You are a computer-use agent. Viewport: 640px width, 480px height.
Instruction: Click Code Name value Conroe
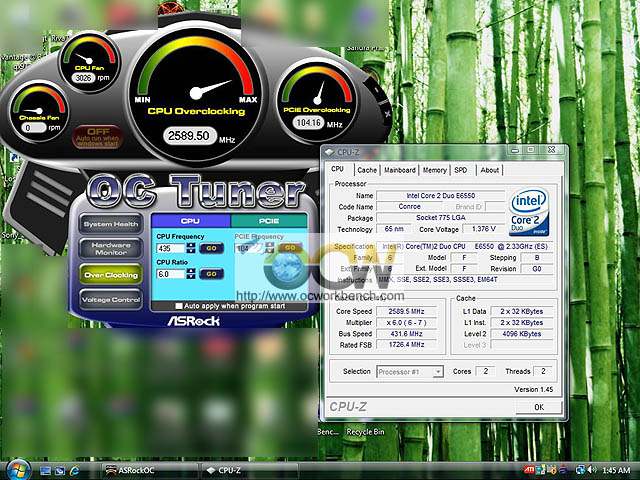pyautogui.click(x=409, y=207)
